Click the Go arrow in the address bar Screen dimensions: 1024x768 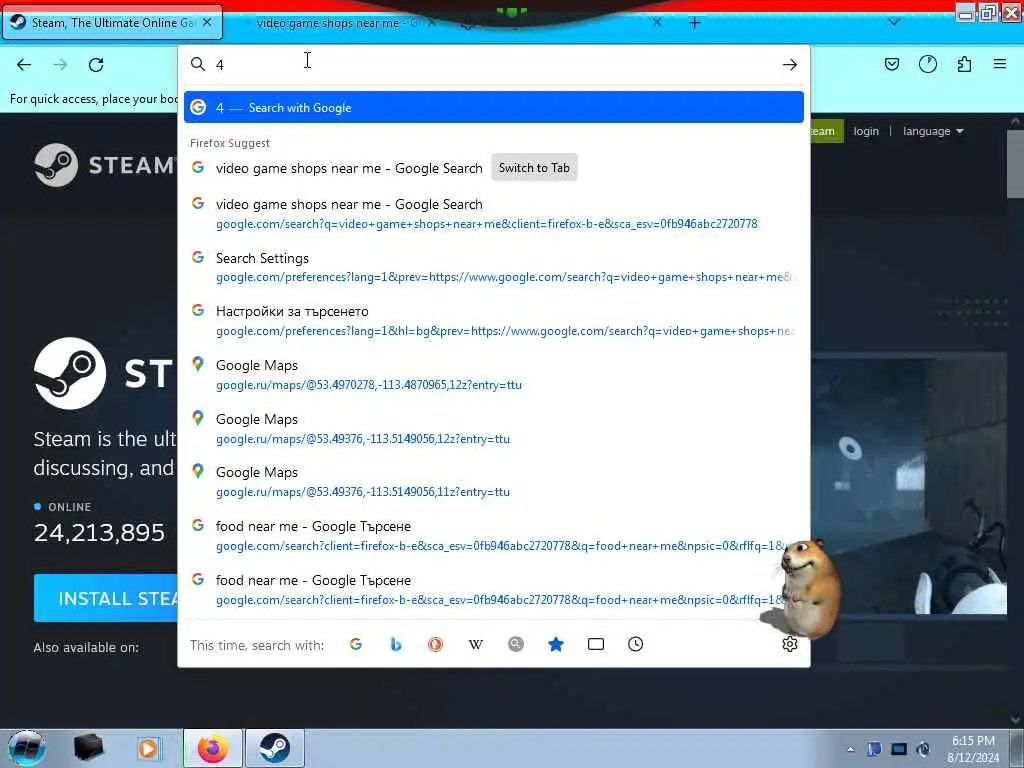tap(790, 65)
